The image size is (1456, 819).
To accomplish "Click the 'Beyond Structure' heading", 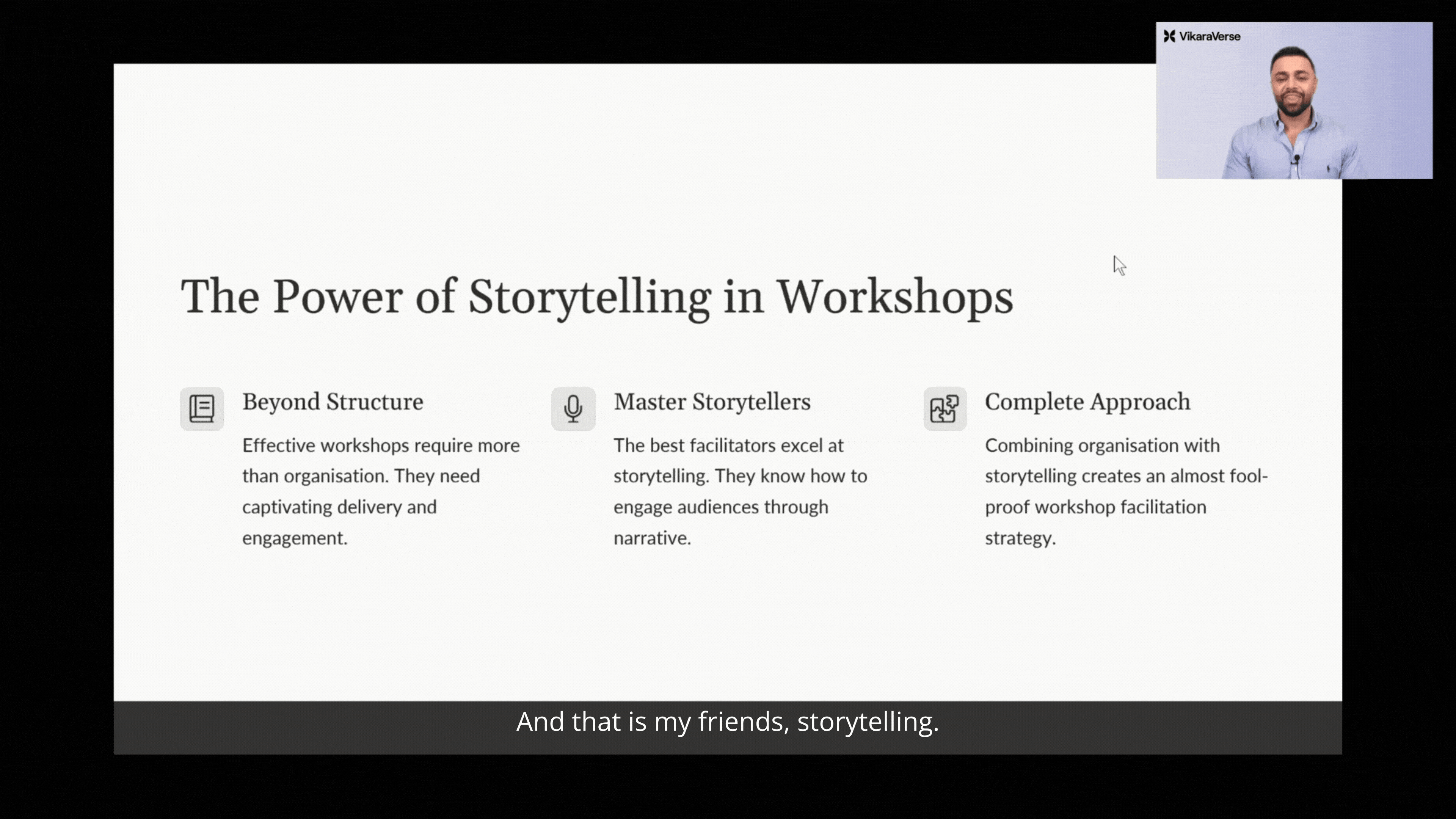I will click(333, 402).
